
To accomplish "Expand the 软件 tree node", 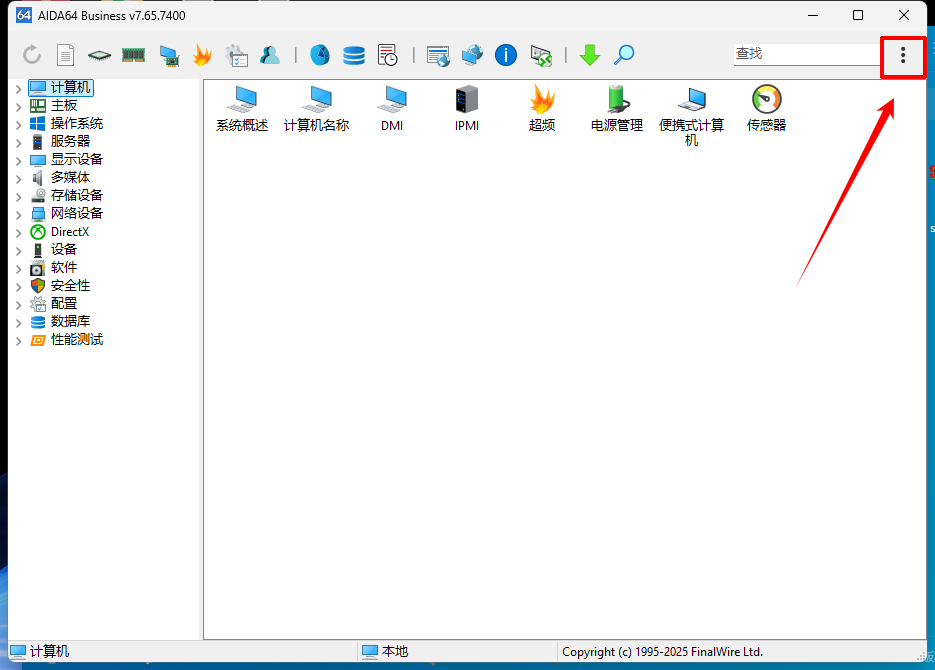I will (x=18, y=269).
